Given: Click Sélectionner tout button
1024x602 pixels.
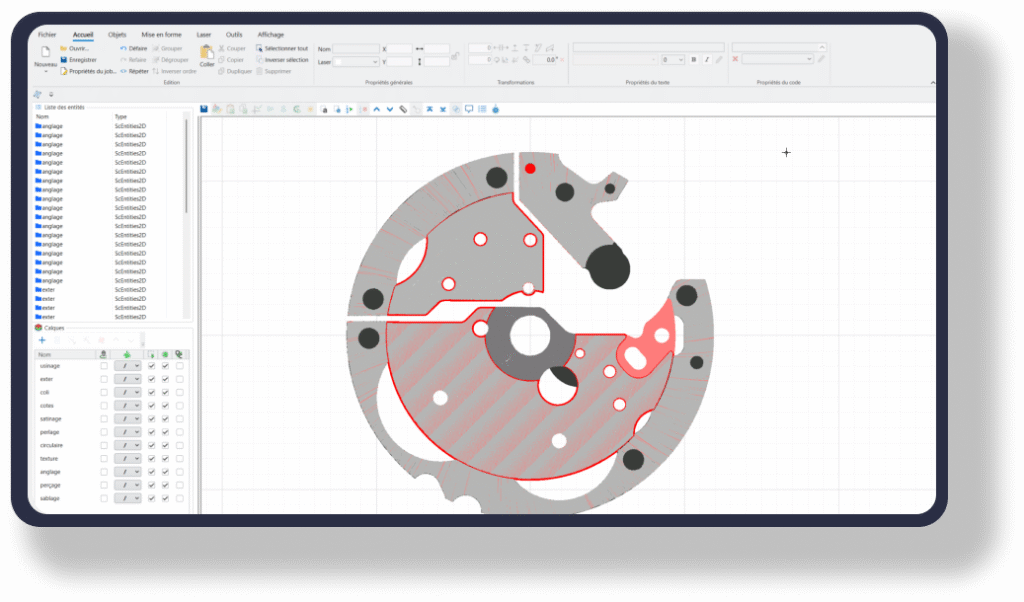Looking at the screenshot, I should click(x=283, y=48).
